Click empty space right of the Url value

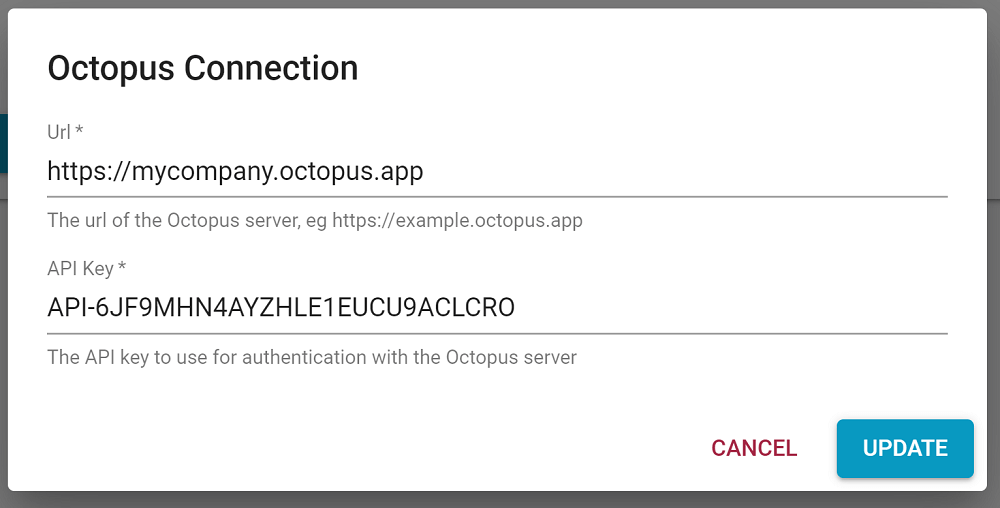(686, 171)
